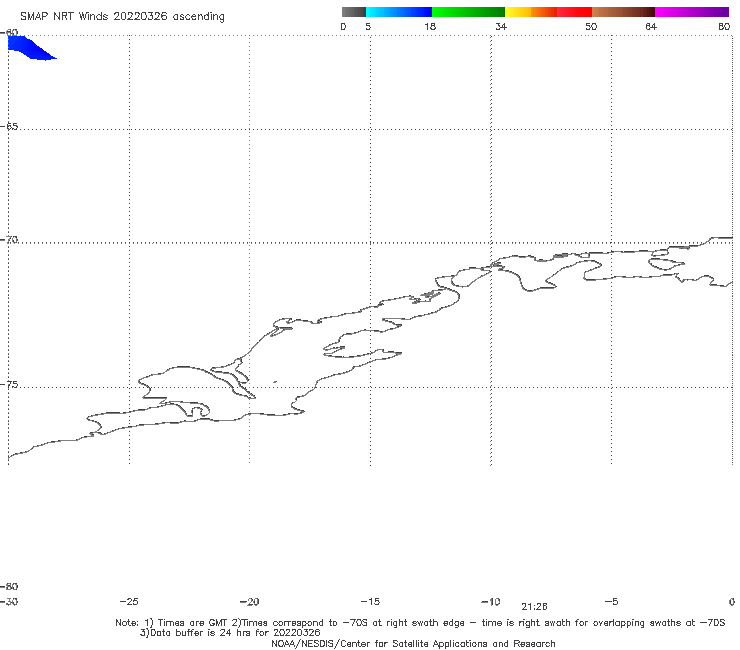The height and width of the screenshot is (650, 740).
Task: Click the gray 0-5 segment of the color bar
Action: (x=353, y=12)
